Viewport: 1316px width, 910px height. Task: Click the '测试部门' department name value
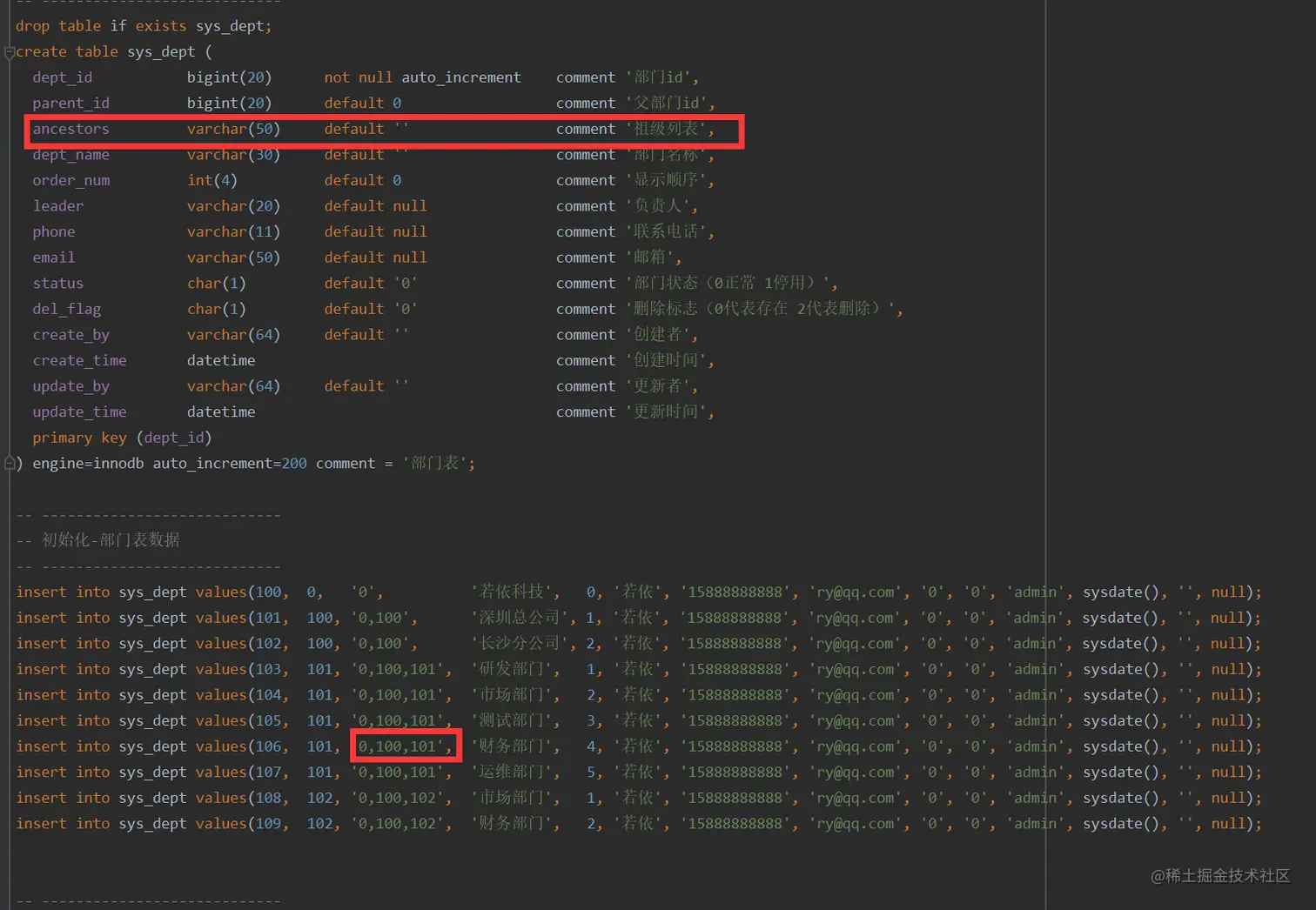[x=512, y=720]
